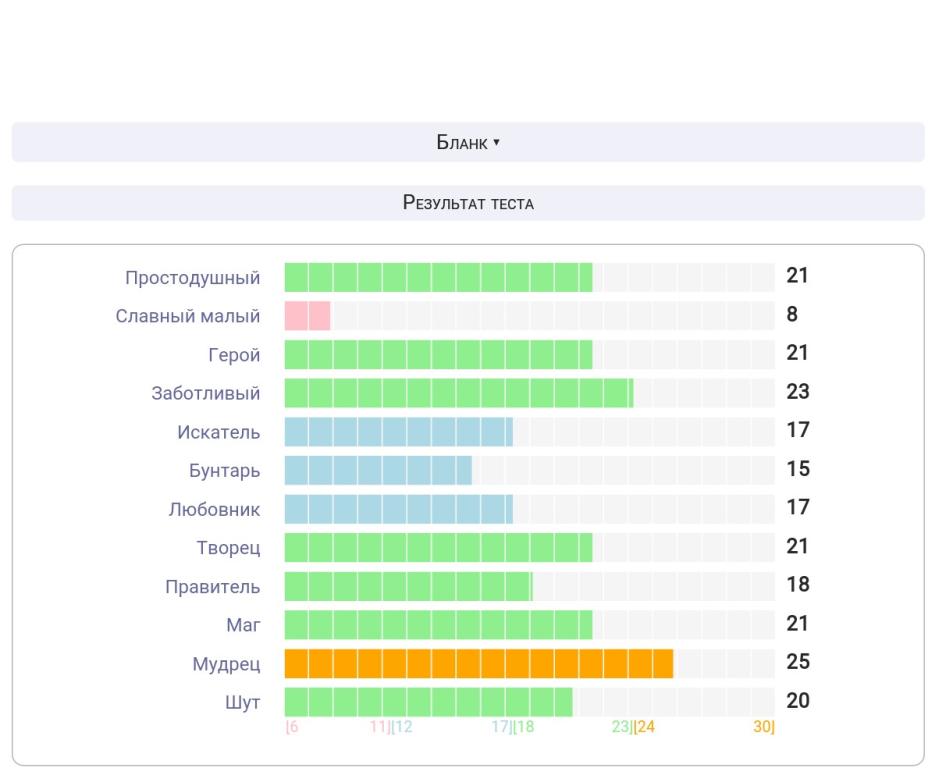The image size is (928, 768).
Task: Click the blue Искатель score bar
Action: 398,432
